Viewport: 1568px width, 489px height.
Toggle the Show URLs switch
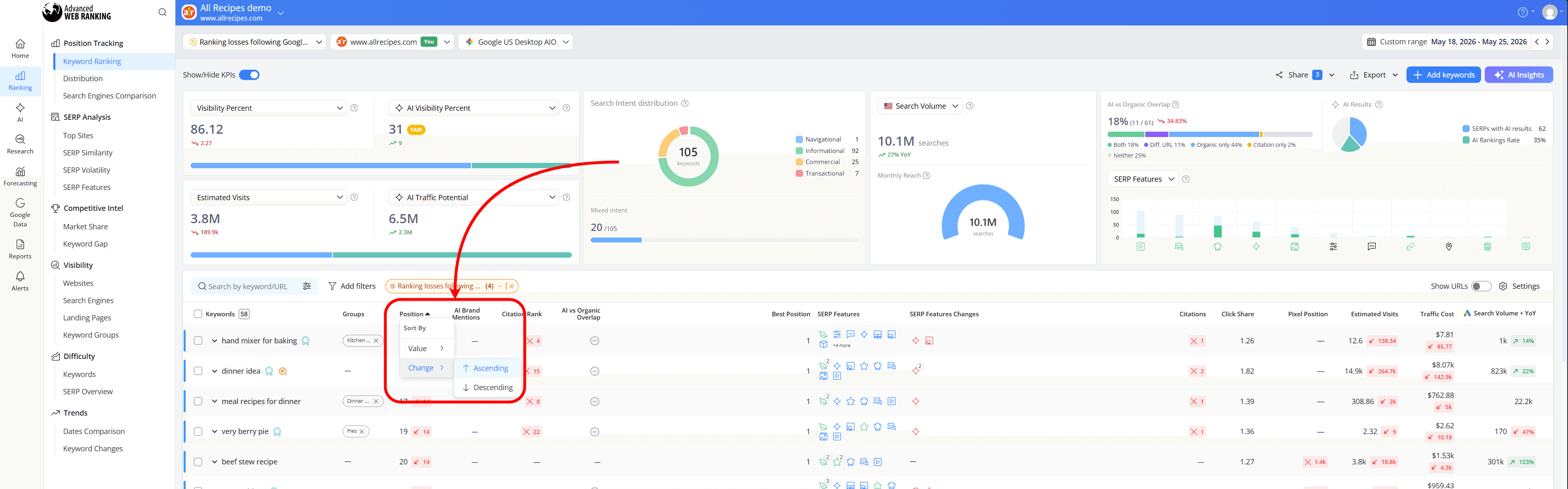click(1482, 286)
